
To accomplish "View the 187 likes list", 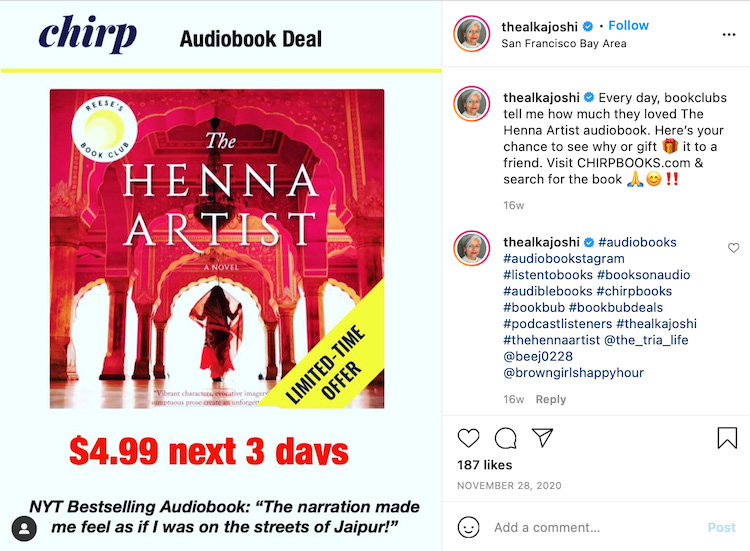I will coord(485,465).
